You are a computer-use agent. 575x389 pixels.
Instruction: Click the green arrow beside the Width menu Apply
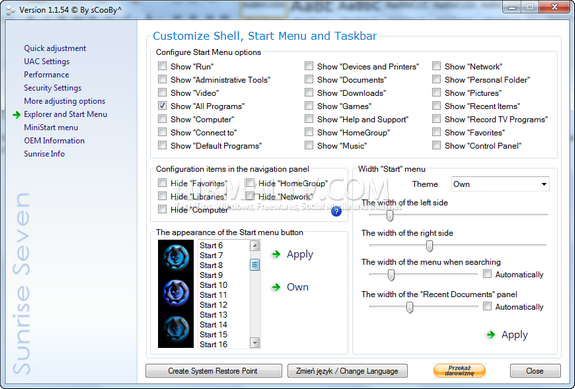pos(490,334)
